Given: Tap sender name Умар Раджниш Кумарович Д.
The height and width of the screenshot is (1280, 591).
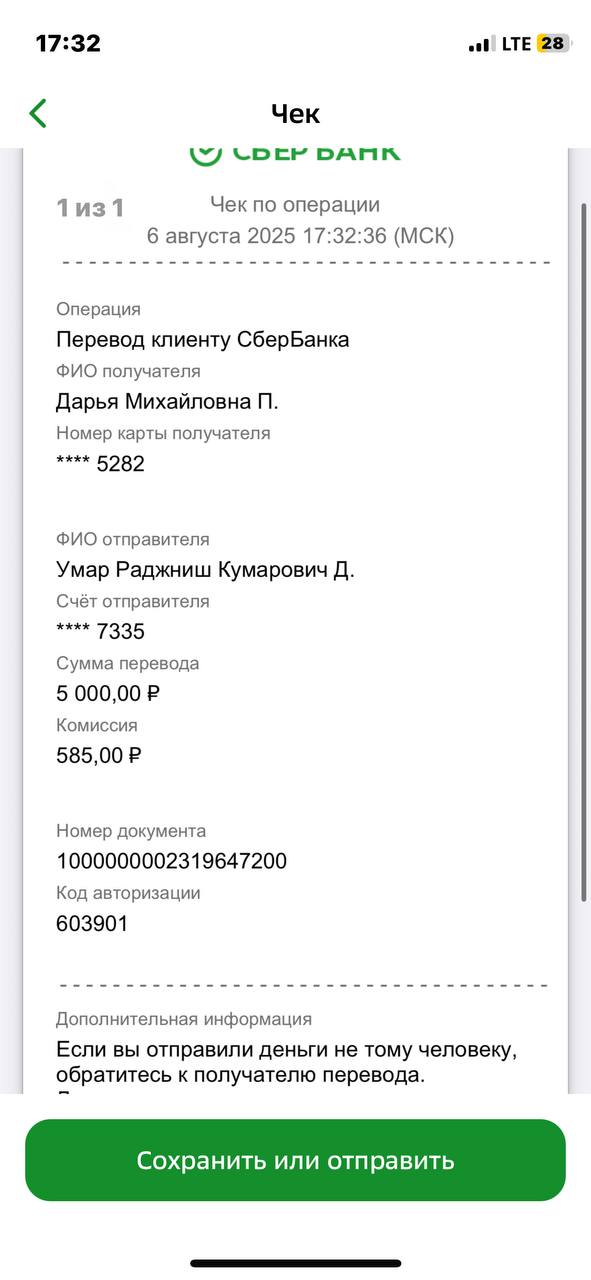Looking at the screenshot, I should click(x=205, y=570).
